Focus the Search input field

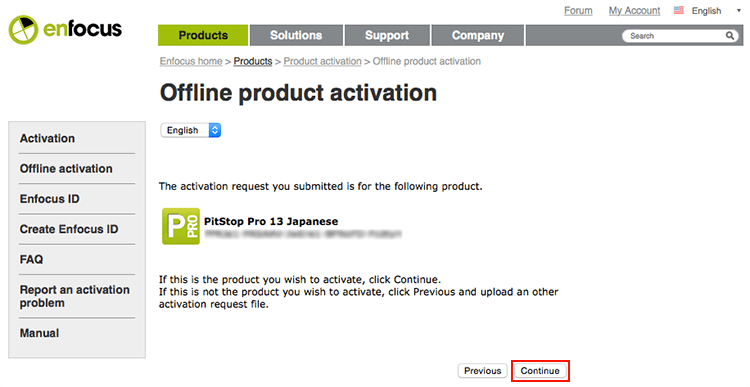pyautogui.click(x=673, y=36)
